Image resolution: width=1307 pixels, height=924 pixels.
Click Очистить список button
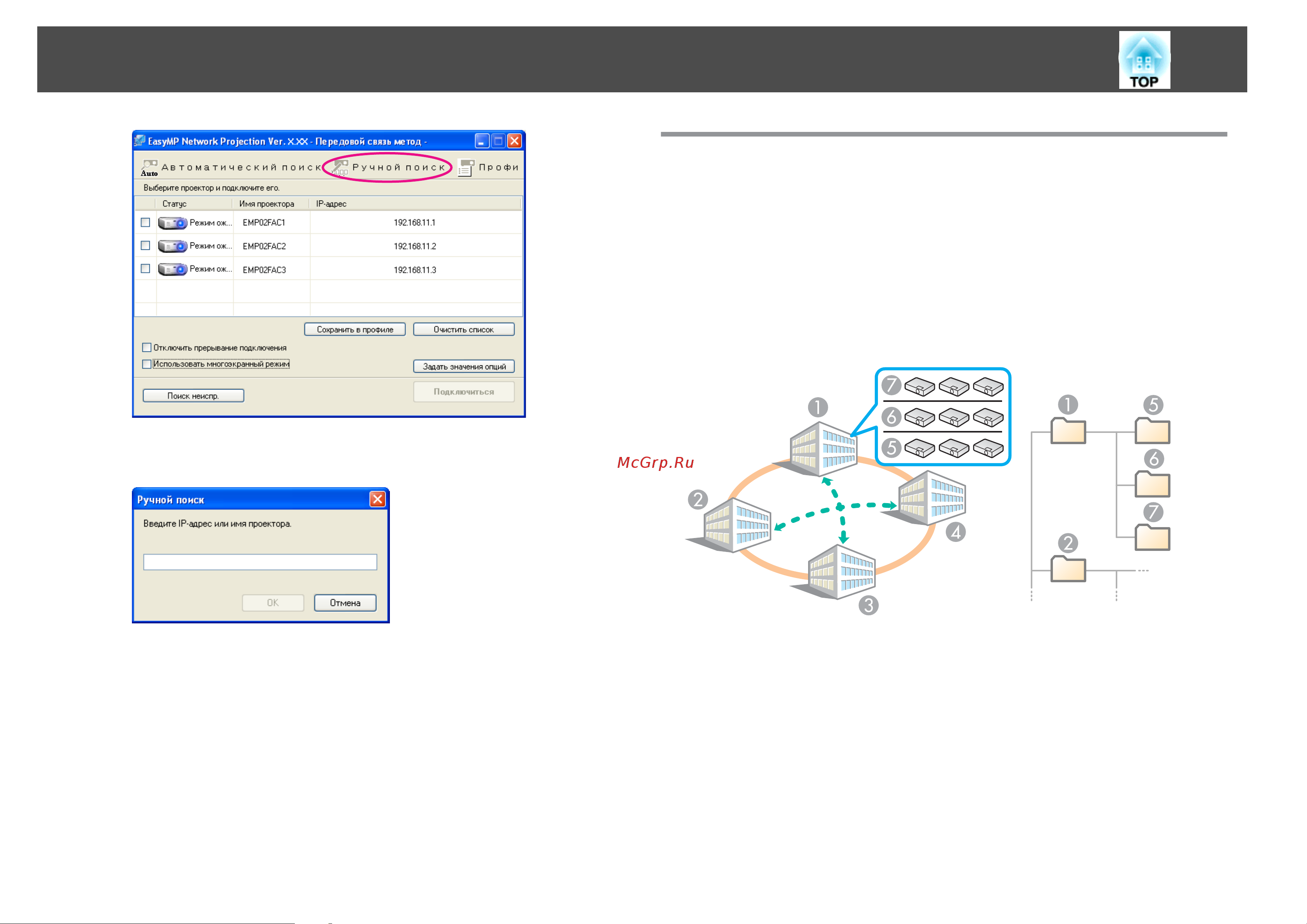click(463, 330)
